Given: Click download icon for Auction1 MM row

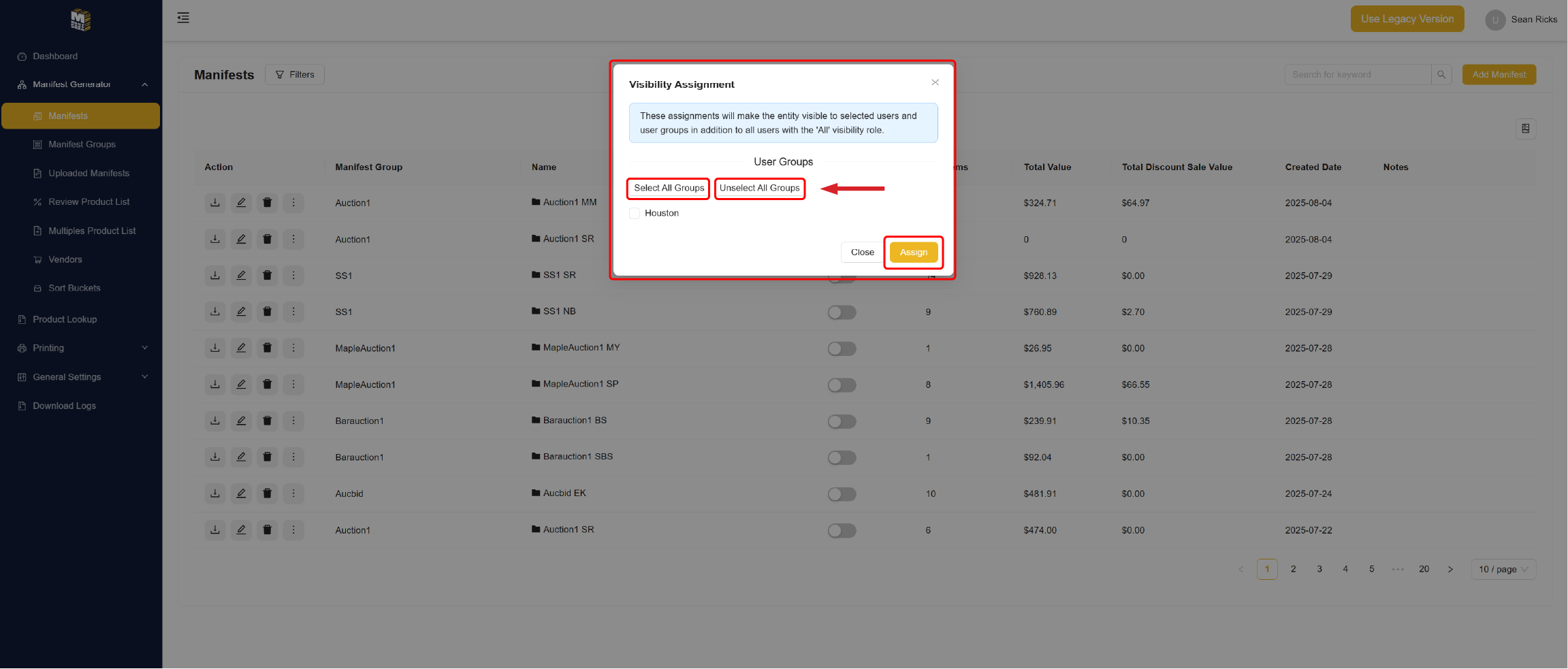Looking at the screenshot, I should pos(215,203).
